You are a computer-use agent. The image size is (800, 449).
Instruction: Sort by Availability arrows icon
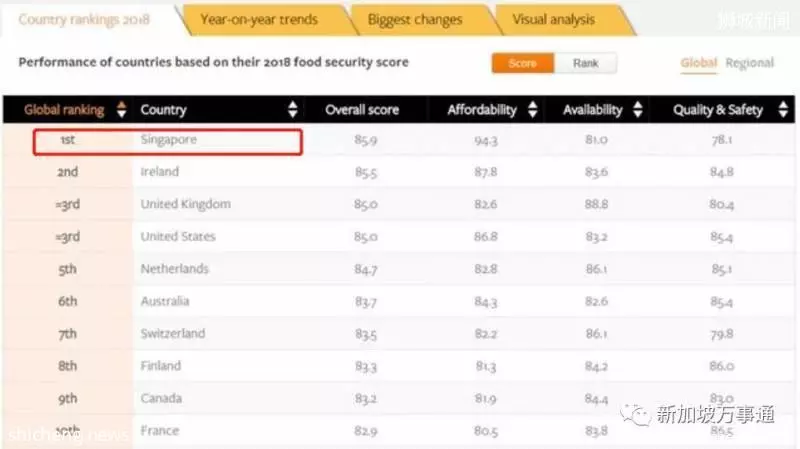point(638,109)
